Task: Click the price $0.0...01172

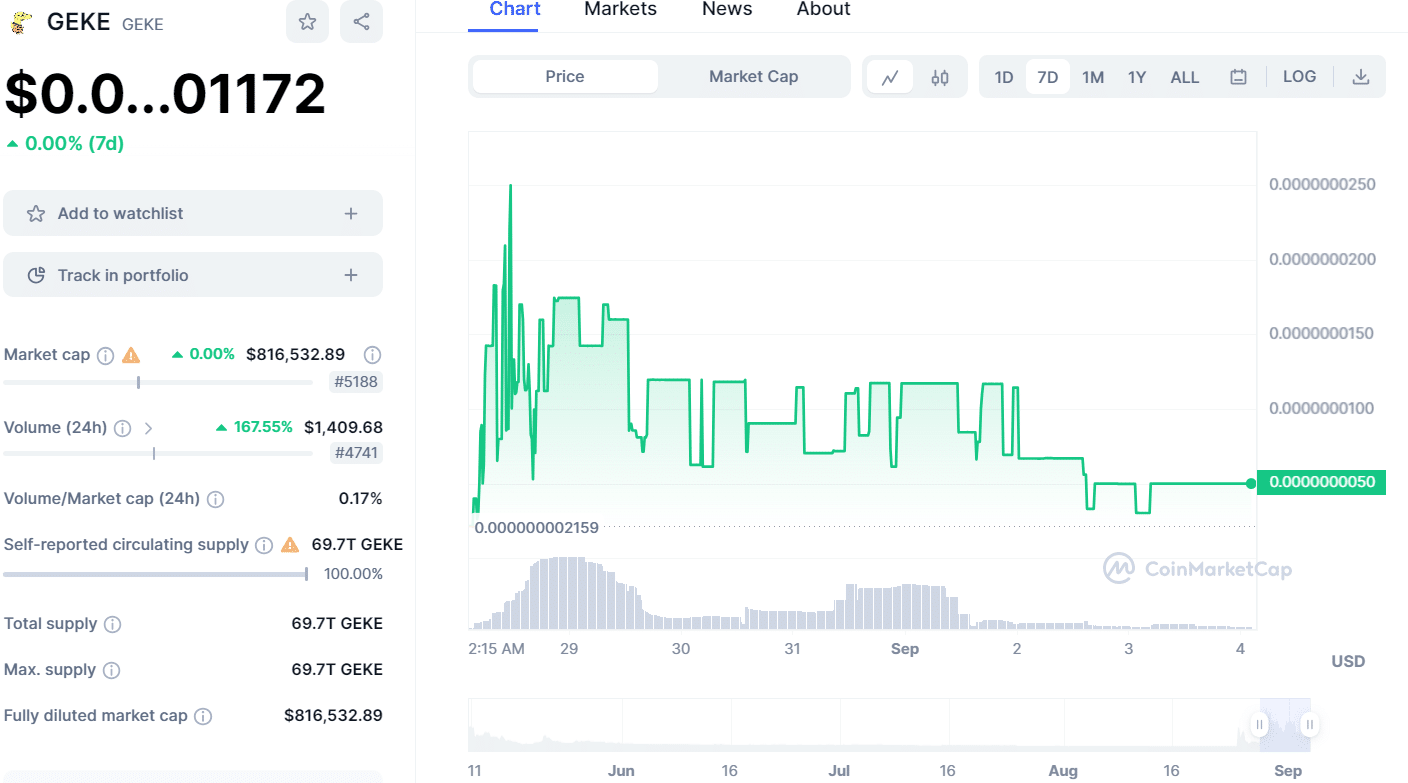Action: [x=165, y=94]
